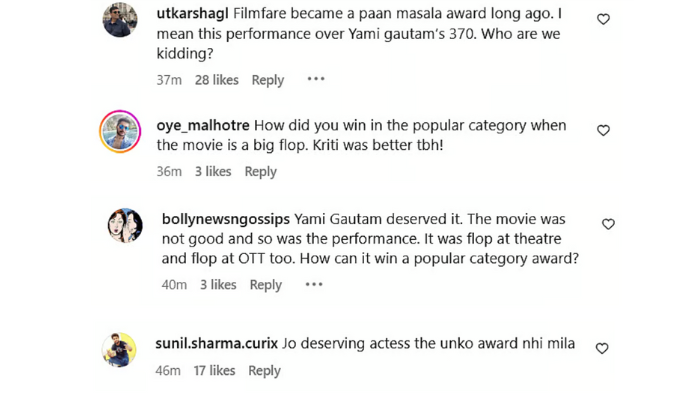Heart sunil.sharma.curix's comment
Screen dimensions: 700x400
click(x=602, y=348)
